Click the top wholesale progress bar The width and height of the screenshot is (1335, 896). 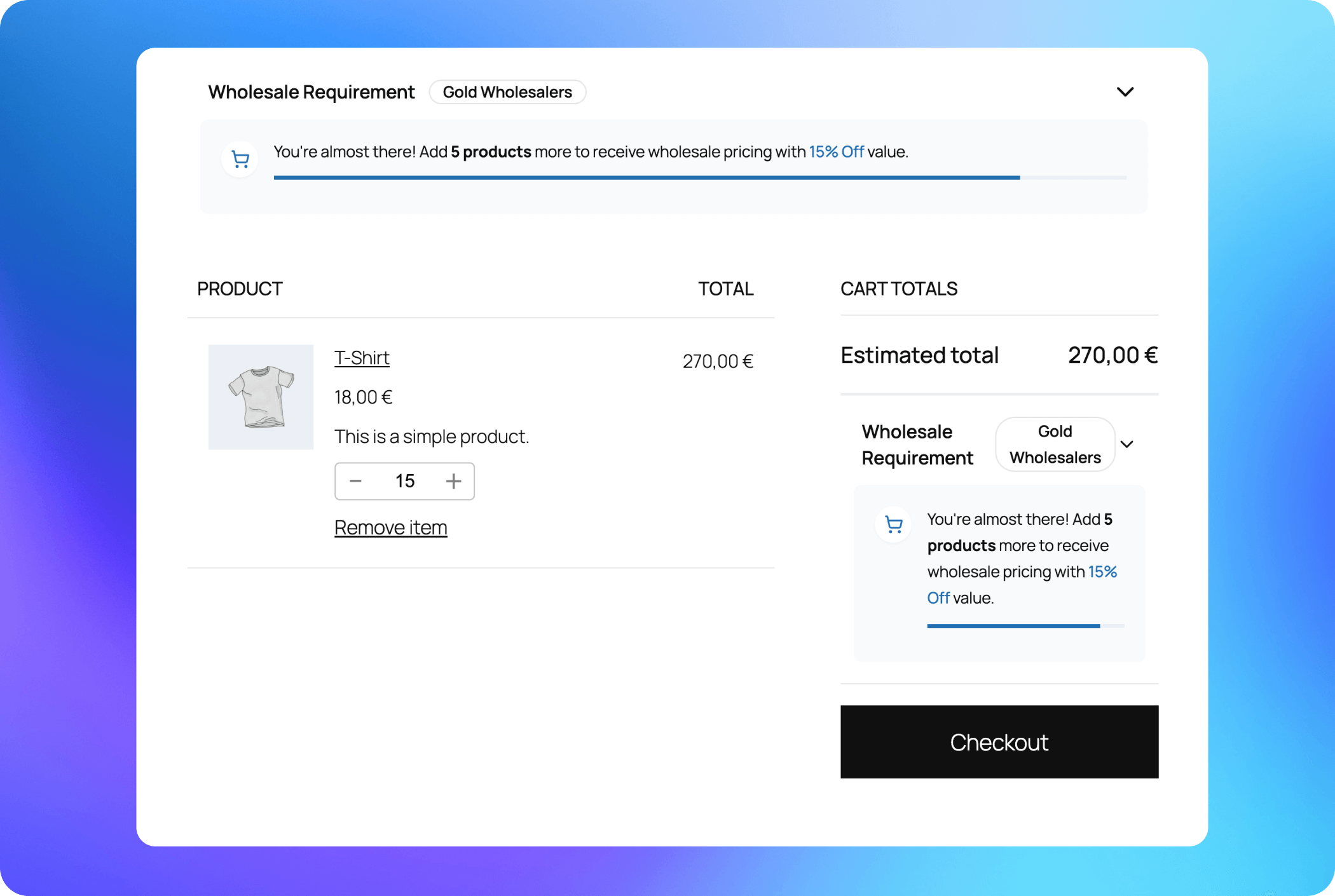click(699, 178)
